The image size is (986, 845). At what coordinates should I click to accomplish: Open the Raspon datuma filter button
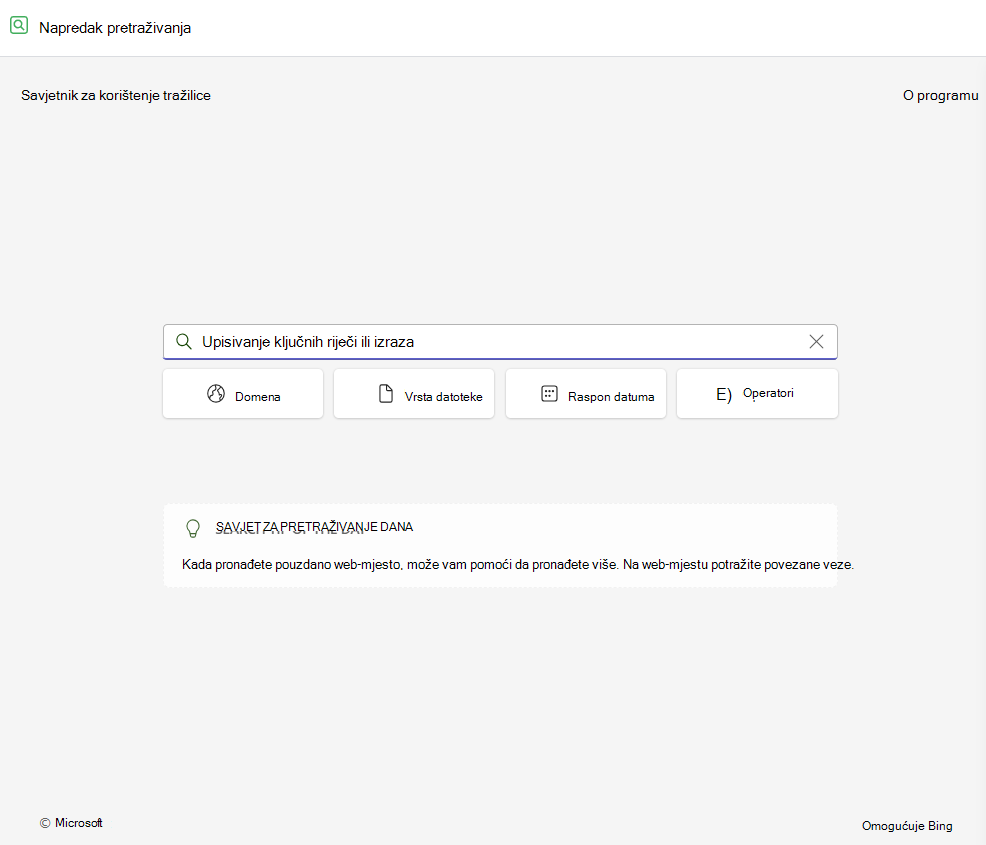[585, 394]
